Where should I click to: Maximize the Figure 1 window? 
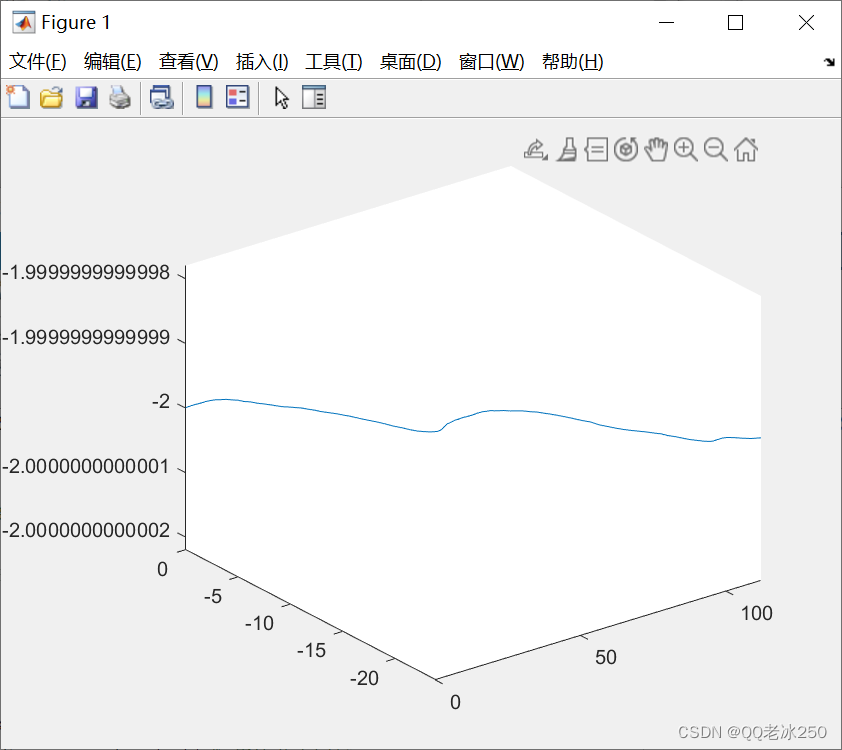click(x=736, y=23)
